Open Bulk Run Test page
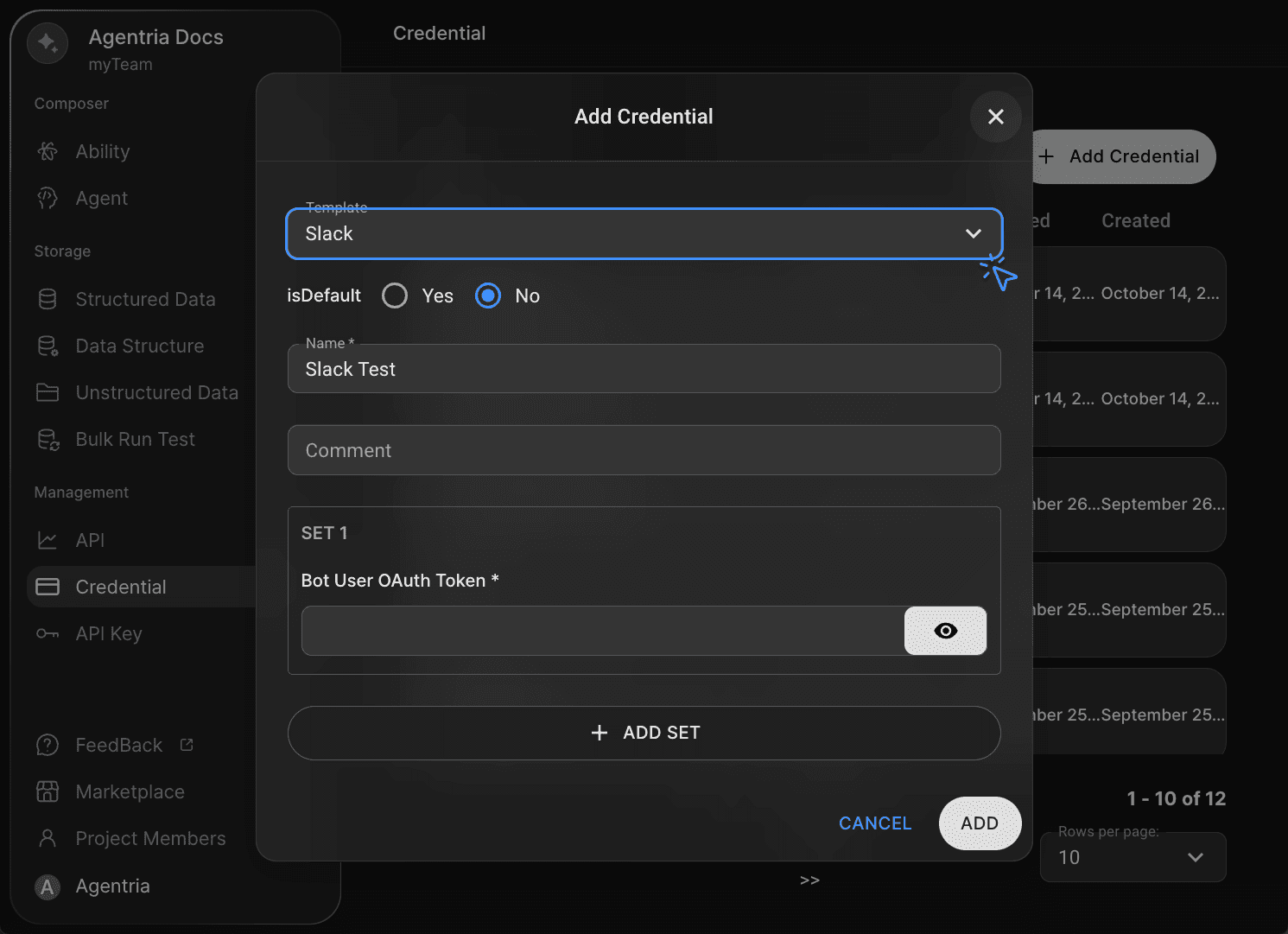 (136, 439)
